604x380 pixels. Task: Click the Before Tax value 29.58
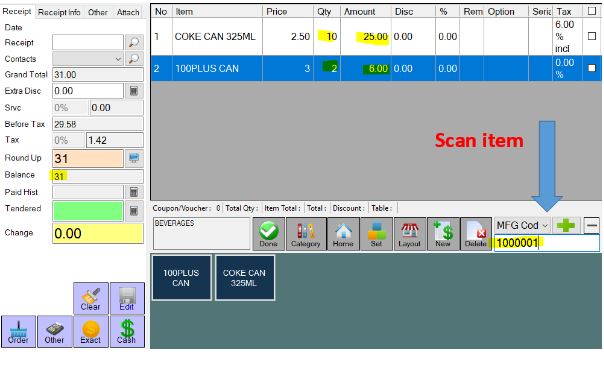point(98,124)
